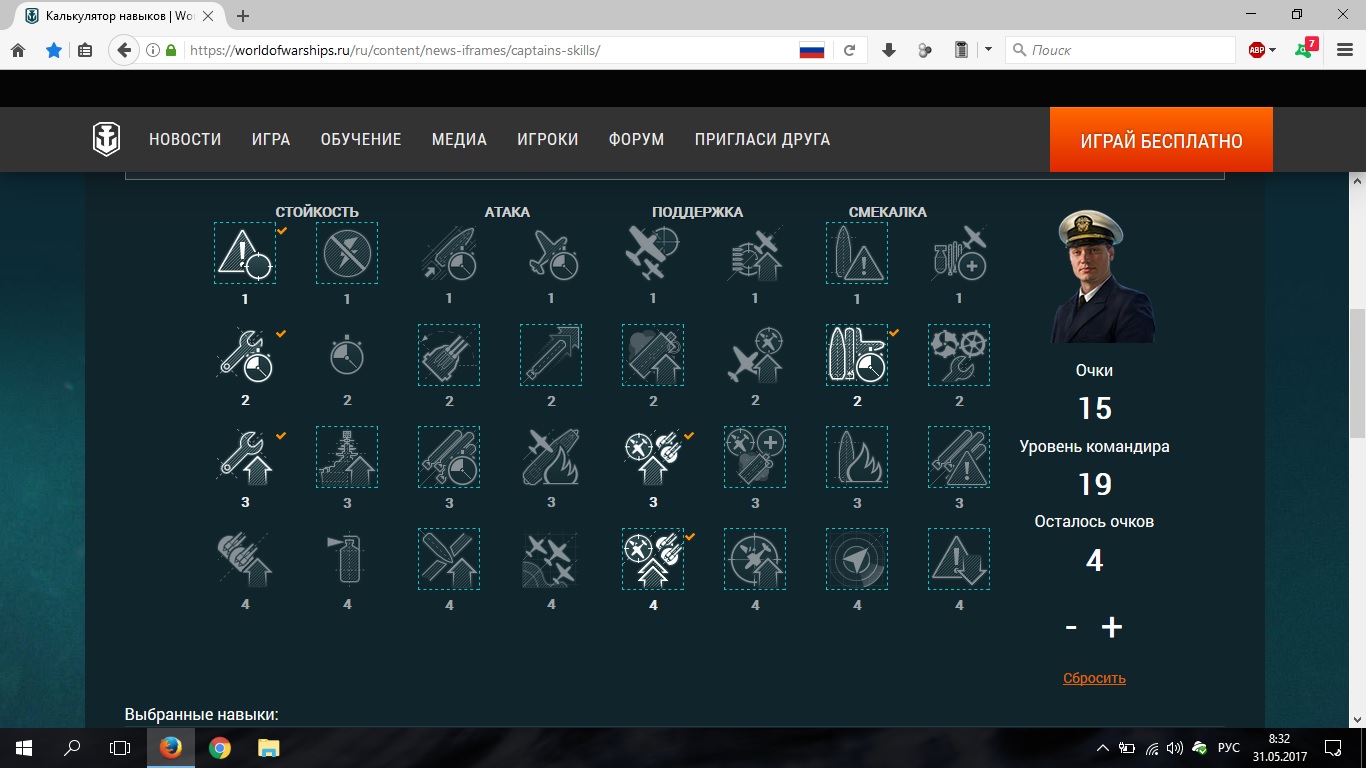Screen dimensions: 1366x768
Task: Open the ИГРА menu
Action: pos(271,140)
